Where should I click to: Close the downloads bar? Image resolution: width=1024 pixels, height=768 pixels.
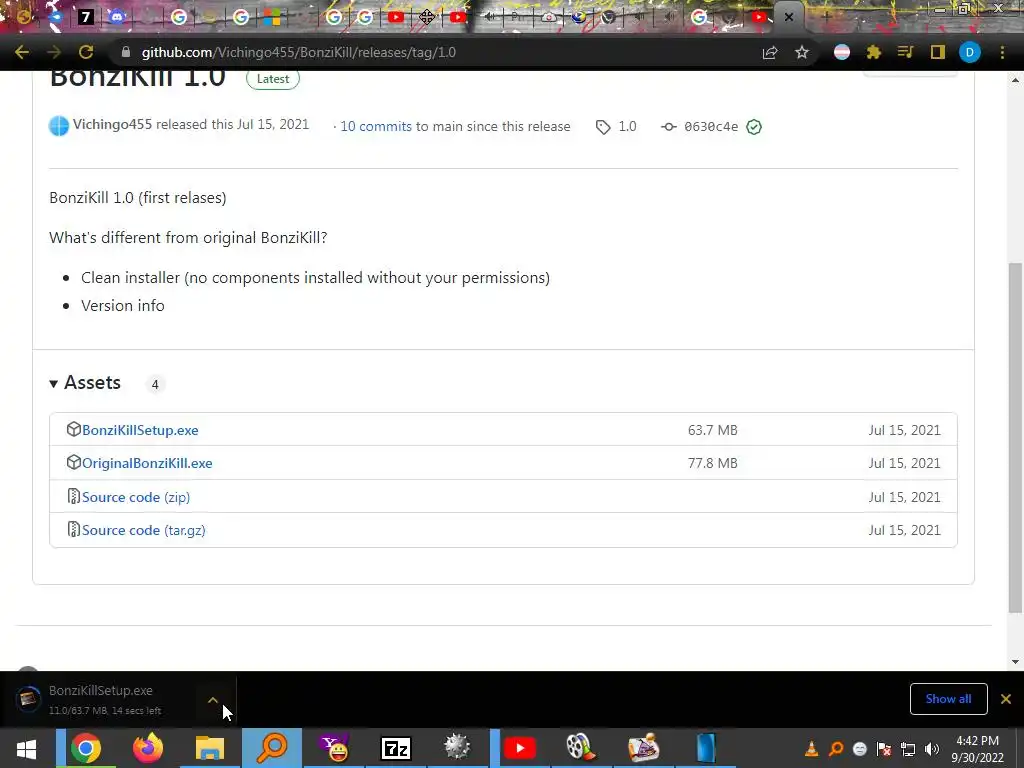pos(1006,699)
